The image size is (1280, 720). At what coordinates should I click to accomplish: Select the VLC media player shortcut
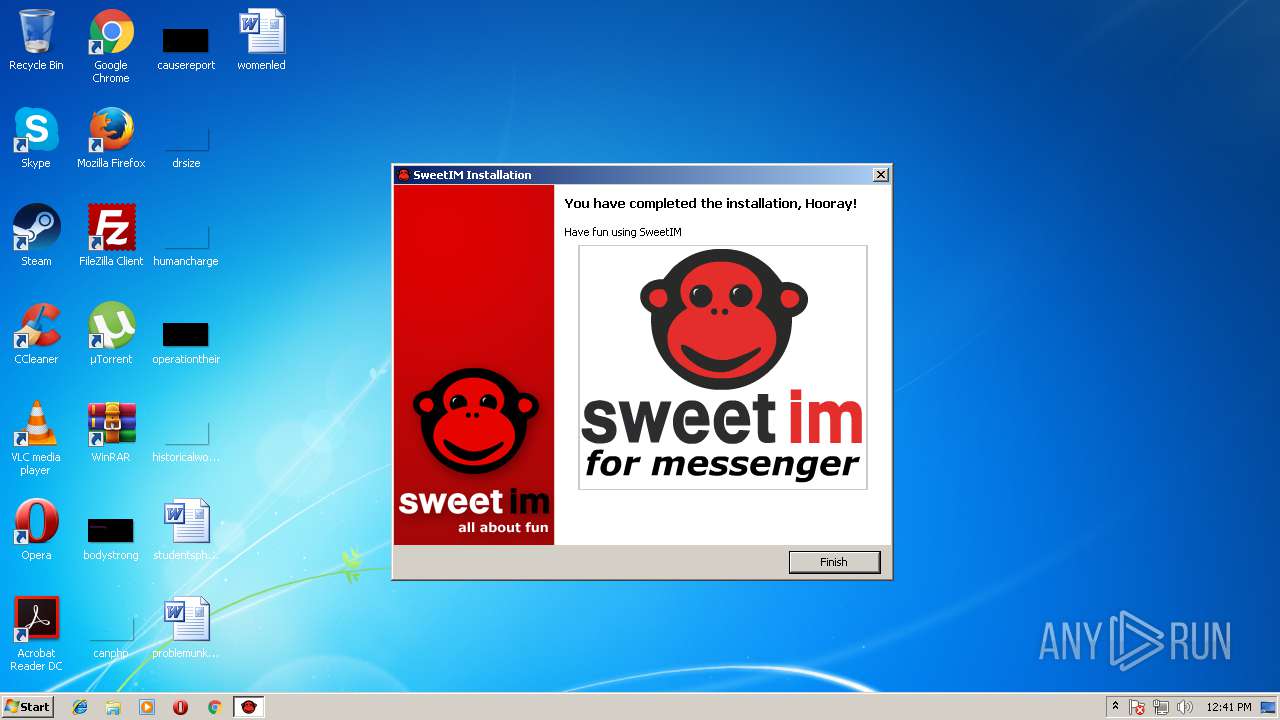pos(36,438)
